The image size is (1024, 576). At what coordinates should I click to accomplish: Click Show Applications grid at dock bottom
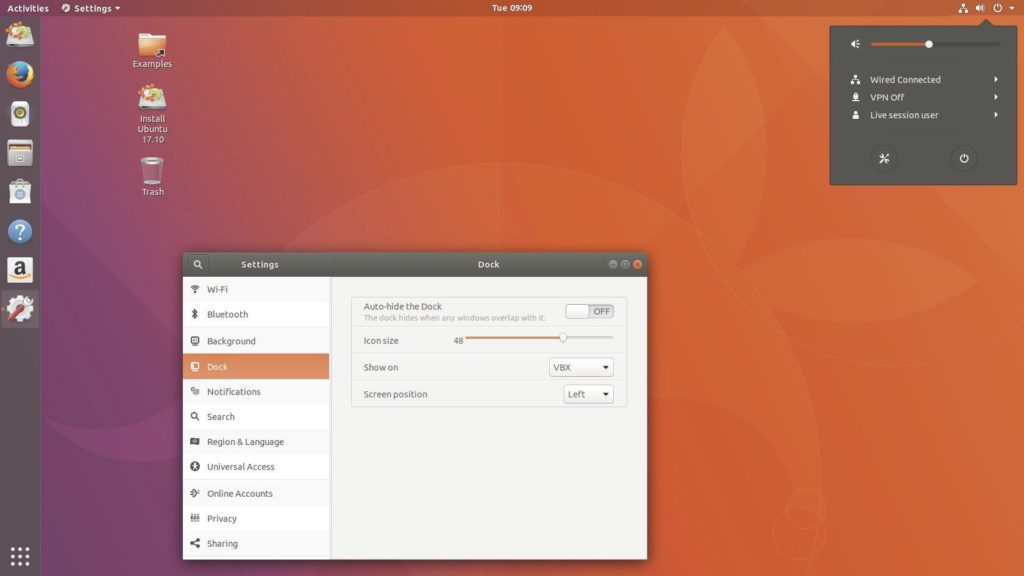pyautogui.click(x=19, y=555)
